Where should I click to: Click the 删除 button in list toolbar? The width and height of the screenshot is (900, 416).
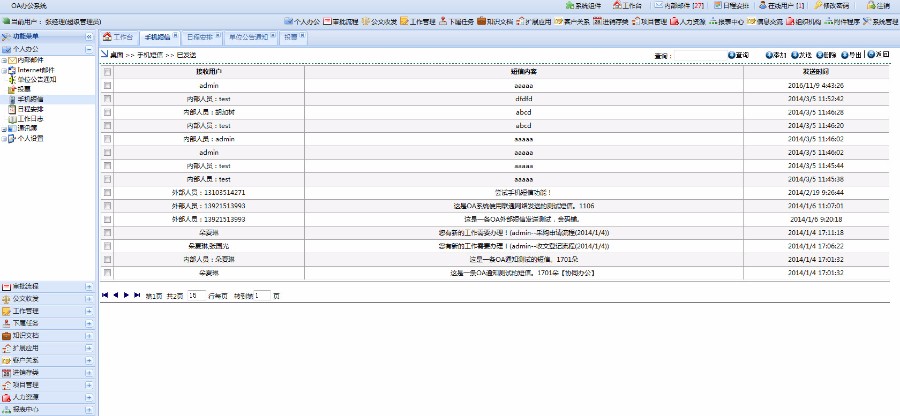(x=826, y=55)
